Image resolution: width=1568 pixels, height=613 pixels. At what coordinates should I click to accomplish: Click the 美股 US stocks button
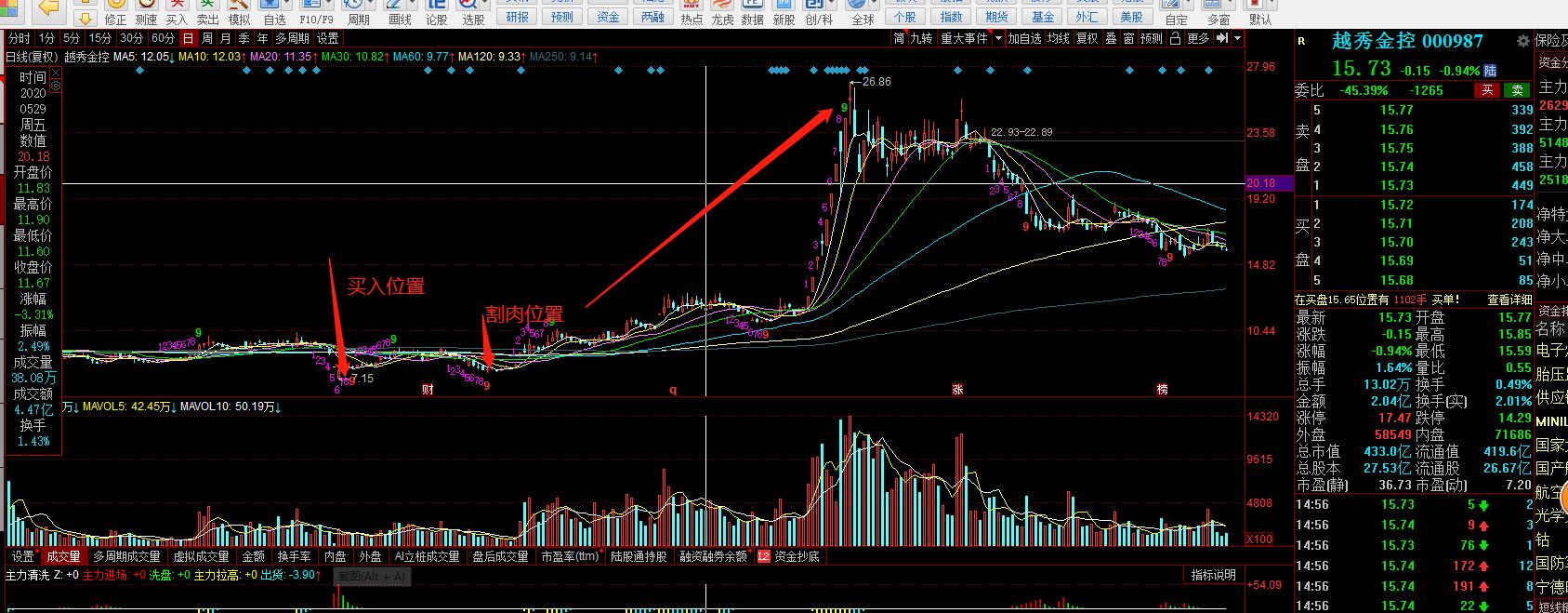click(x=1131, y=17)
